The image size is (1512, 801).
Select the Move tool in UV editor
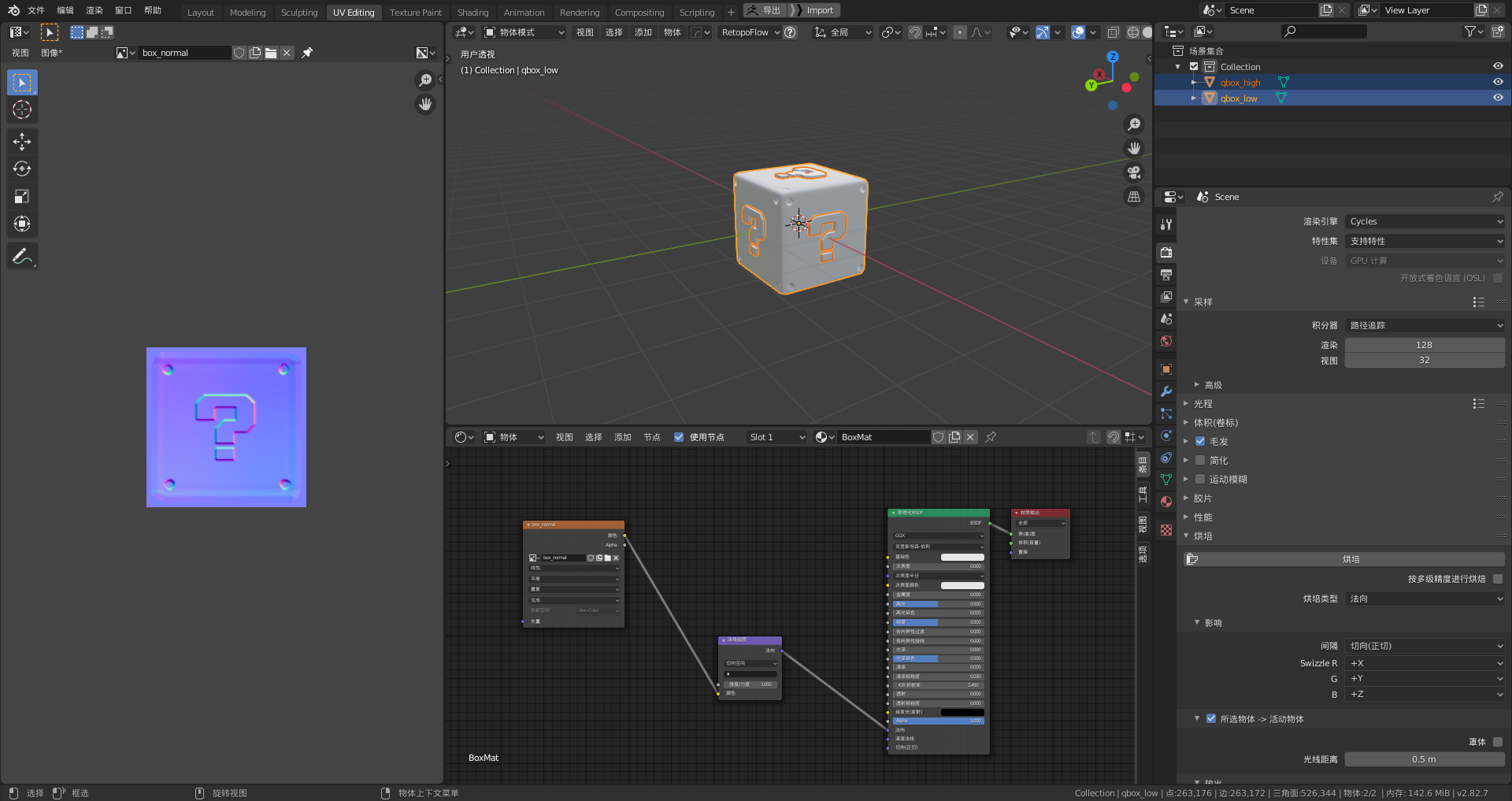click(22, 142)
